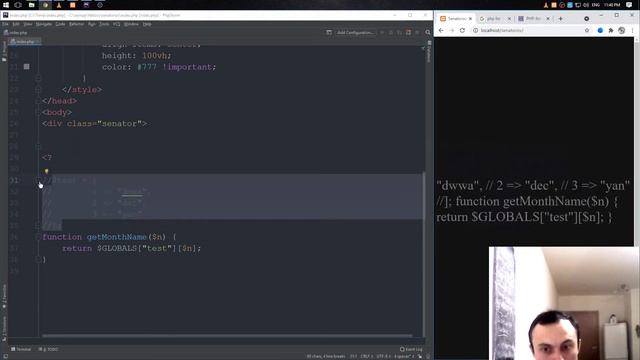
Task: Toggle tool window bars icon in status corner
Action: click(x=5, y=356)
